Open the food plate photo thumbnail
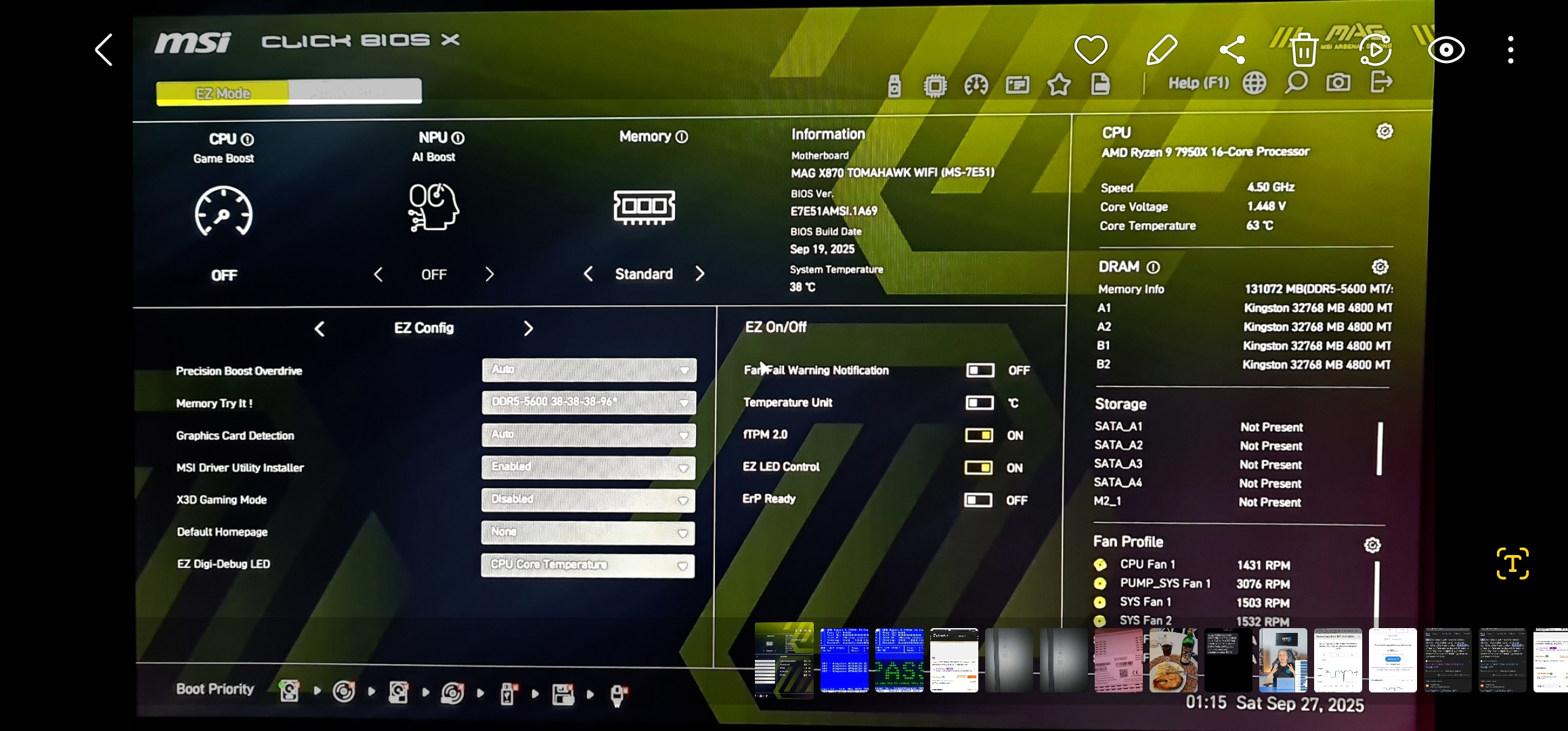This screenshot has height=731, width=1568. click(x=1173, y=660)
